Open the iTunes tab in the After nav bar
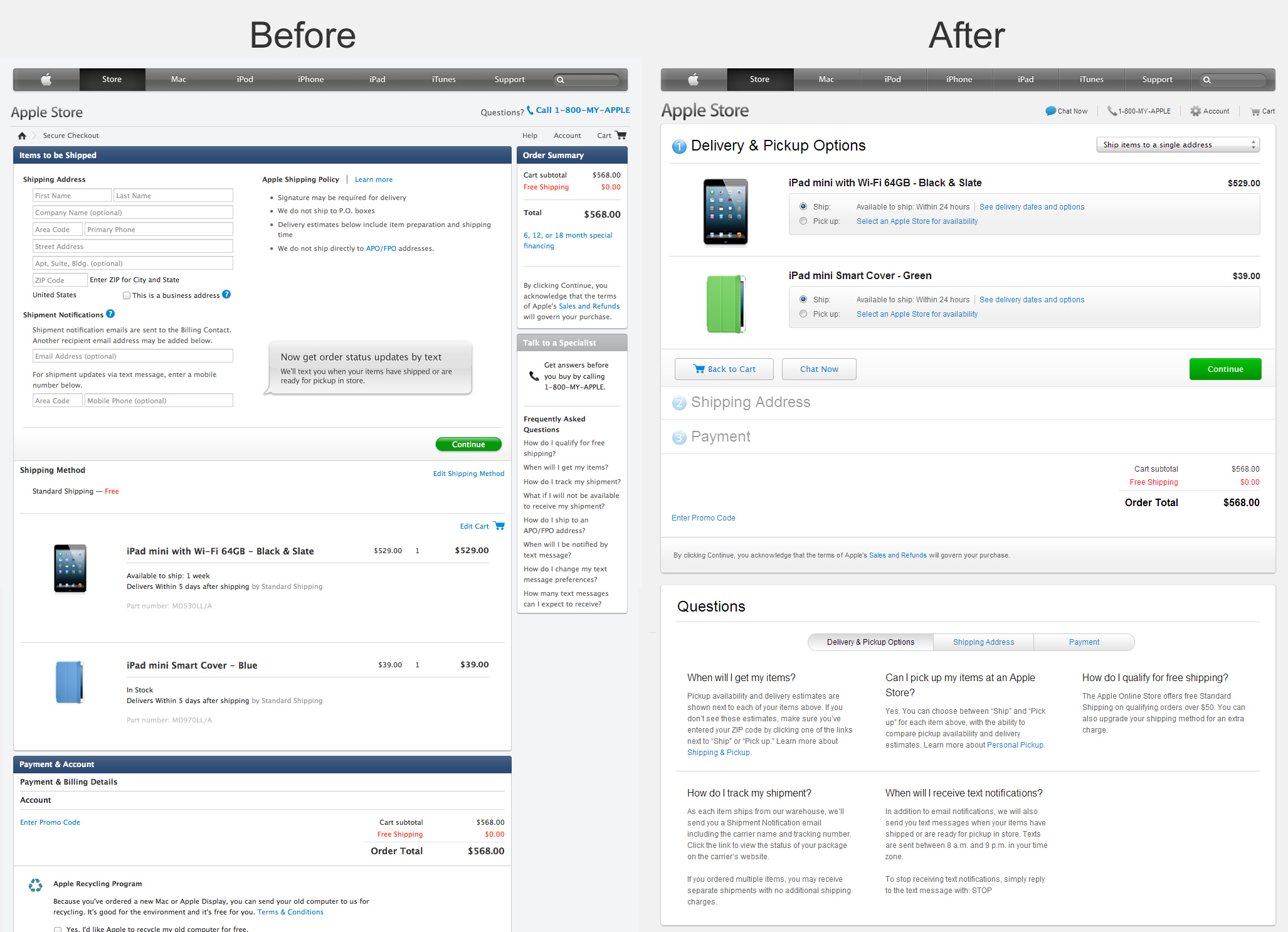 (1092, 79)
